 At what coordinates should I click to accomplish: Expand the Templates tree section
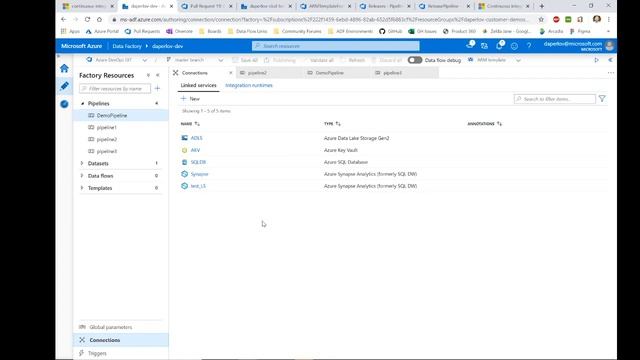click(82, 188)
